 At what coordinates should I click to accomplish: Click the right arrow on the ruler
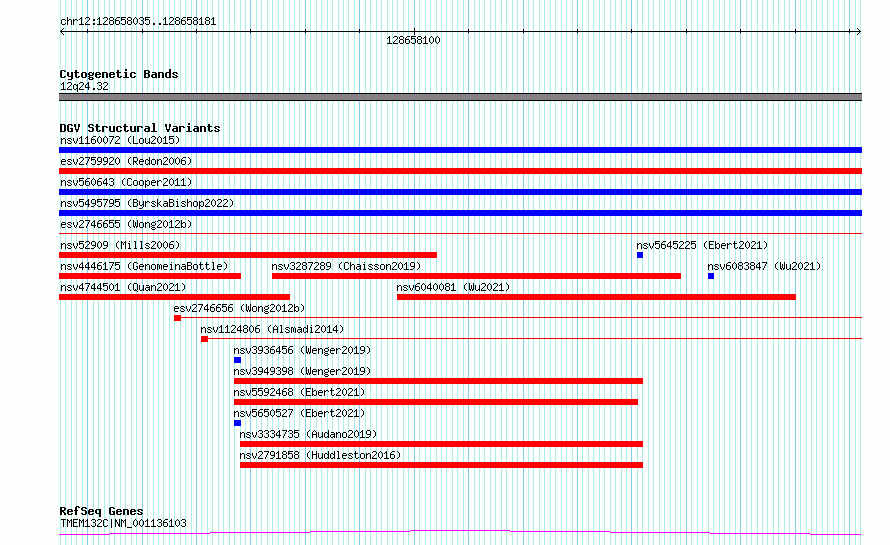tap(858, 32)
